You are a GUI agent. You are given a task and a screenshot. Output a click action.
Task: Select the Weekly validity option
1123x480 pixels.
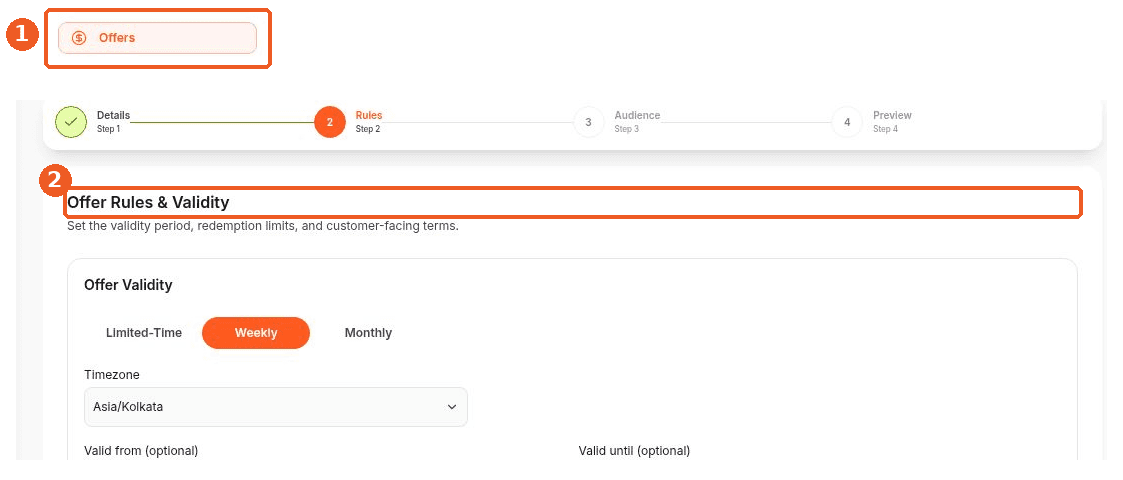click(x=256, y=333)
